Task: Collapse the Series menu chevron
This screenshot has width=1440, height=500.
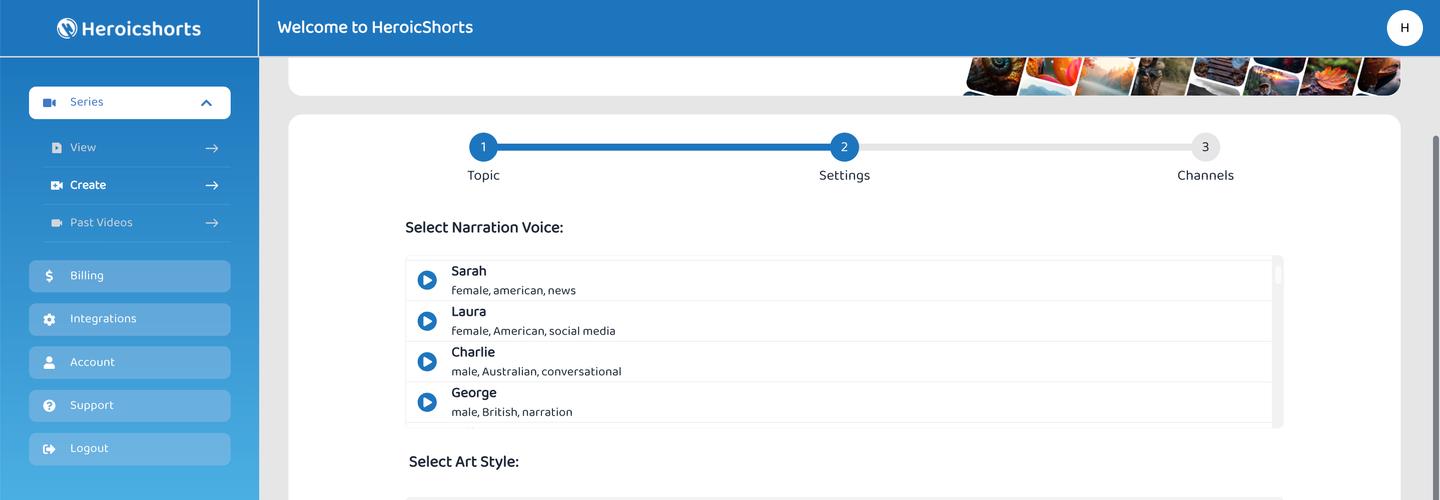Action: 206,103
